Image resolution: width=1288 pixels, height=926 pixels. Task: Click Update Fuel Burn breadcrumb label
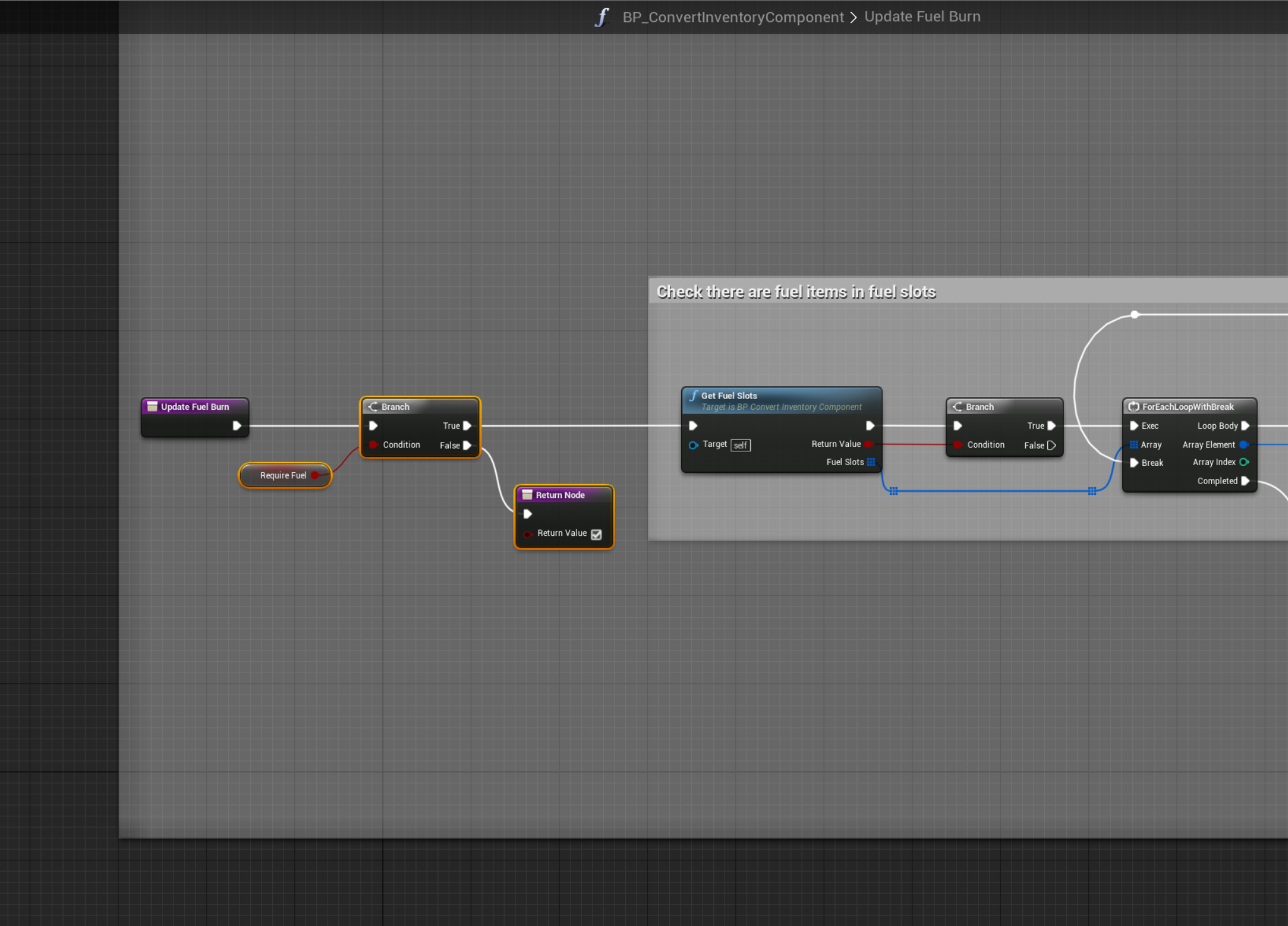[x=922, y=17]
